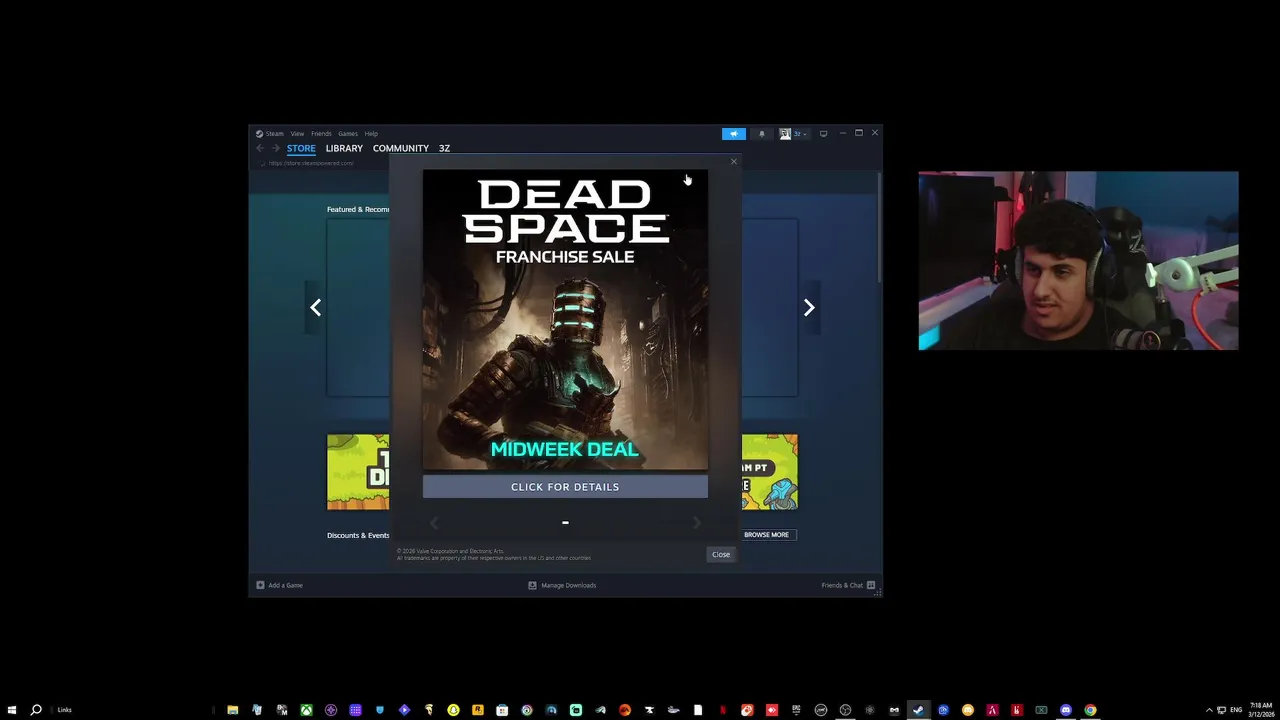Image resolution: width=1280 pixels, height=720 pixels.
Task: Select the popup page indicator dash
Action: pos(565,522)
